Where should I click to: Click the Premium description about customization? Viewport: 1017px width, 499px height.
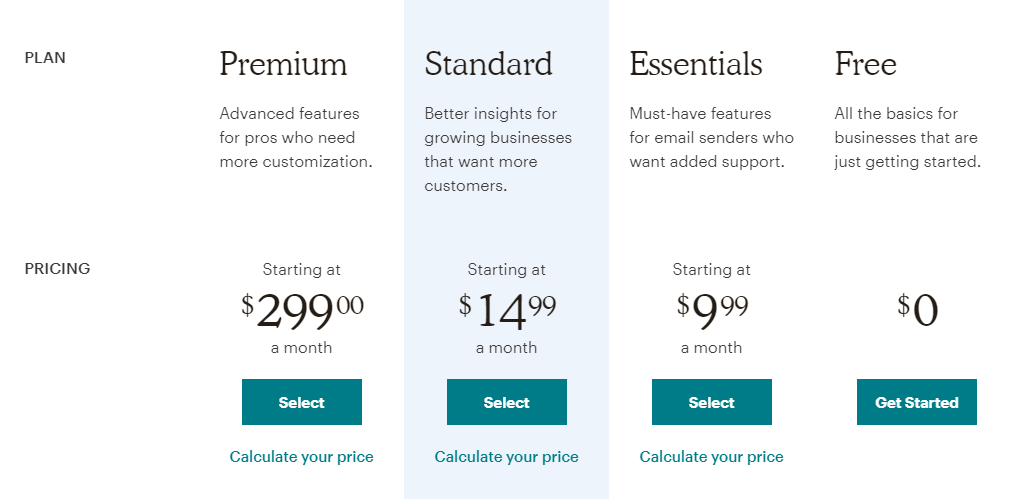[296, 138]
